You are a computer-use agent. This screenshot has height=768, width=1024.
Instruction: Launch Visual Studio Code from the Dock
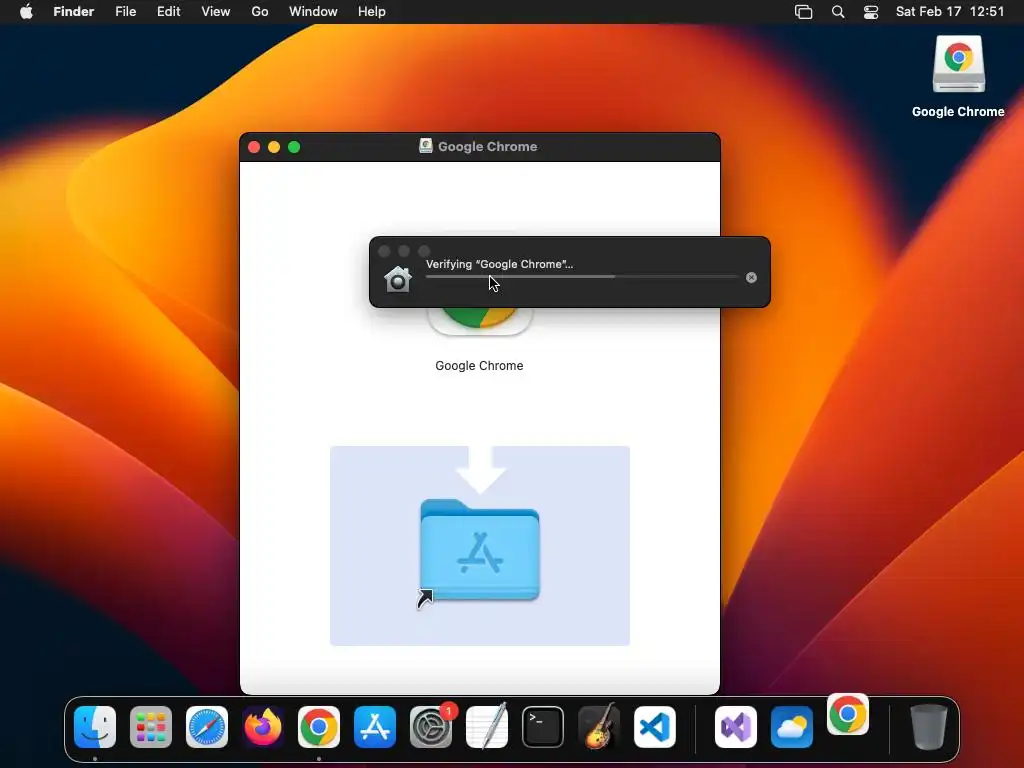(x=655, y=727)
